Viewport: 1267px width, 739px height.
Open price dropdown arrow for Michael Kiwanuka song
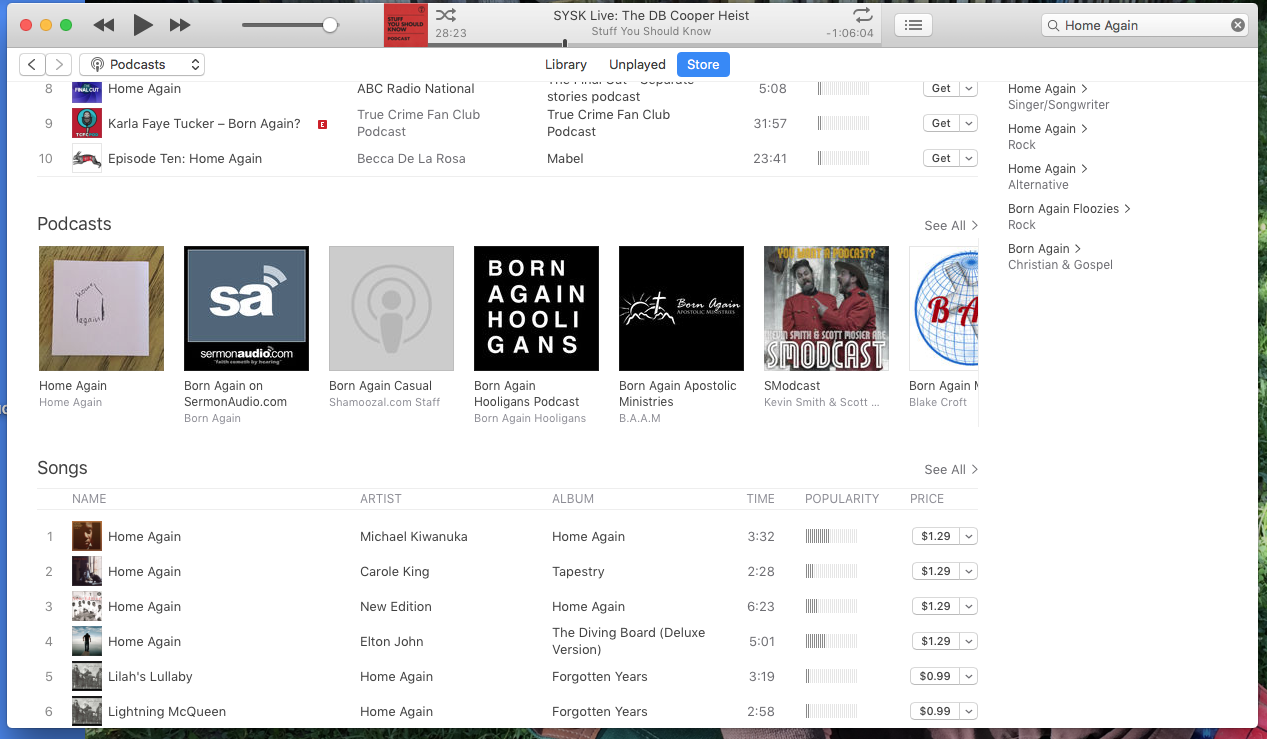[x=968, y=536]
